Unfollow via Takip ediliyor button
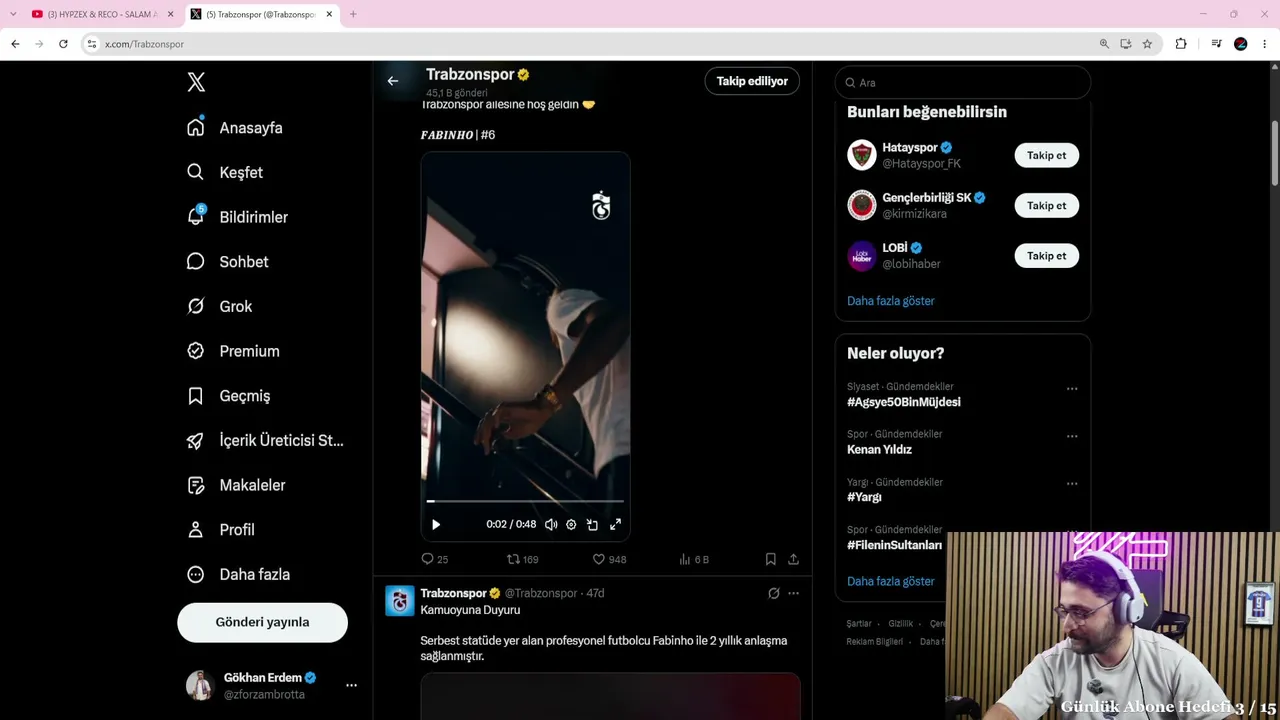This screenshot has height=720, width=1280. (752, 81)
